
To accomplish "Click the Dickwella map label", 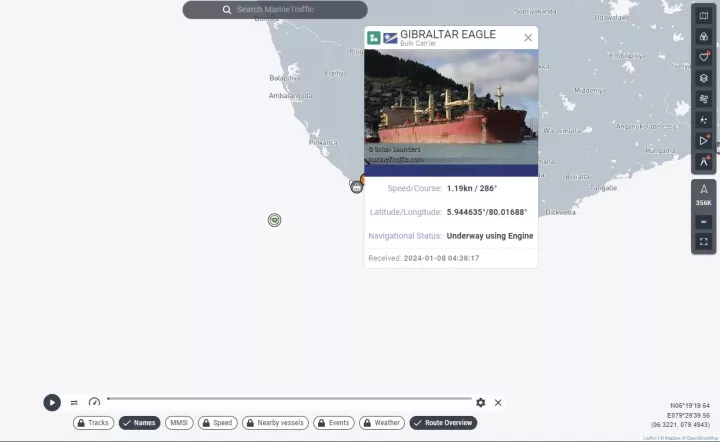I will [560, 212].
